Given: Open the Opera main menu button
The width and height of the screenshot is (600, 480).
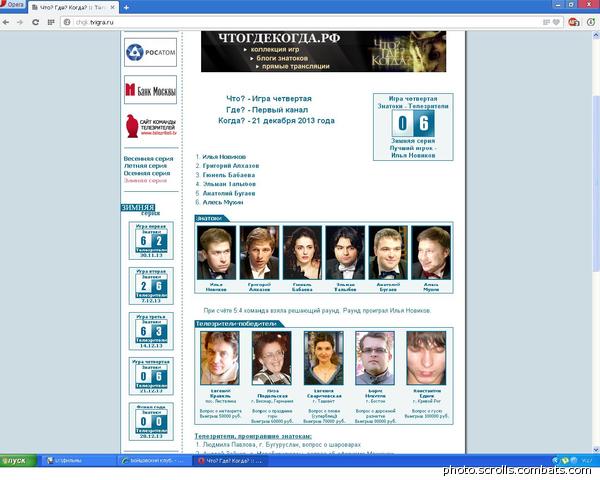Looking at the screenshot, I should point(13,5).
